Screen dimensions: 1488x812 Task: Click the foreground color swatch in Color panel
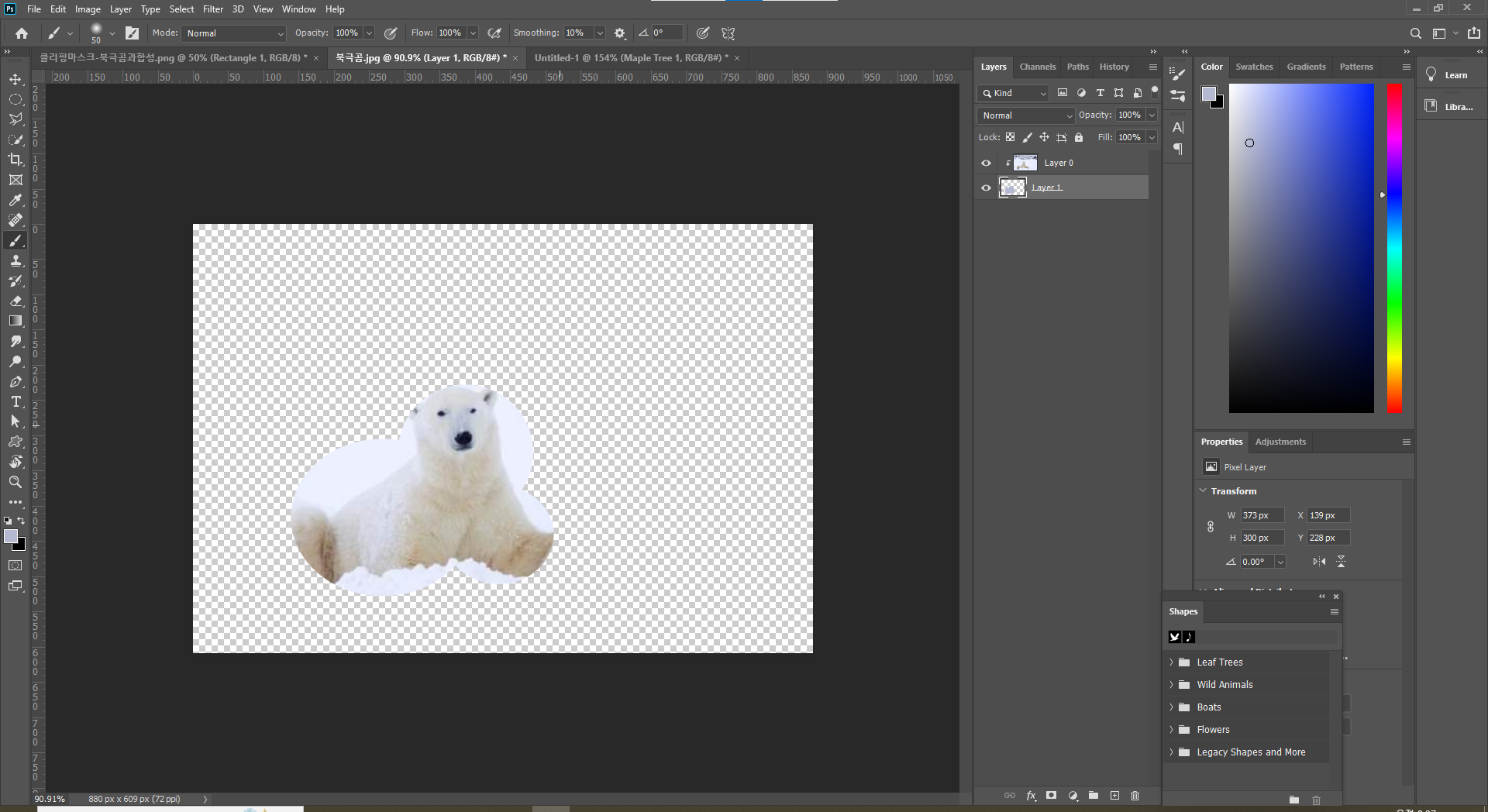1208,94
